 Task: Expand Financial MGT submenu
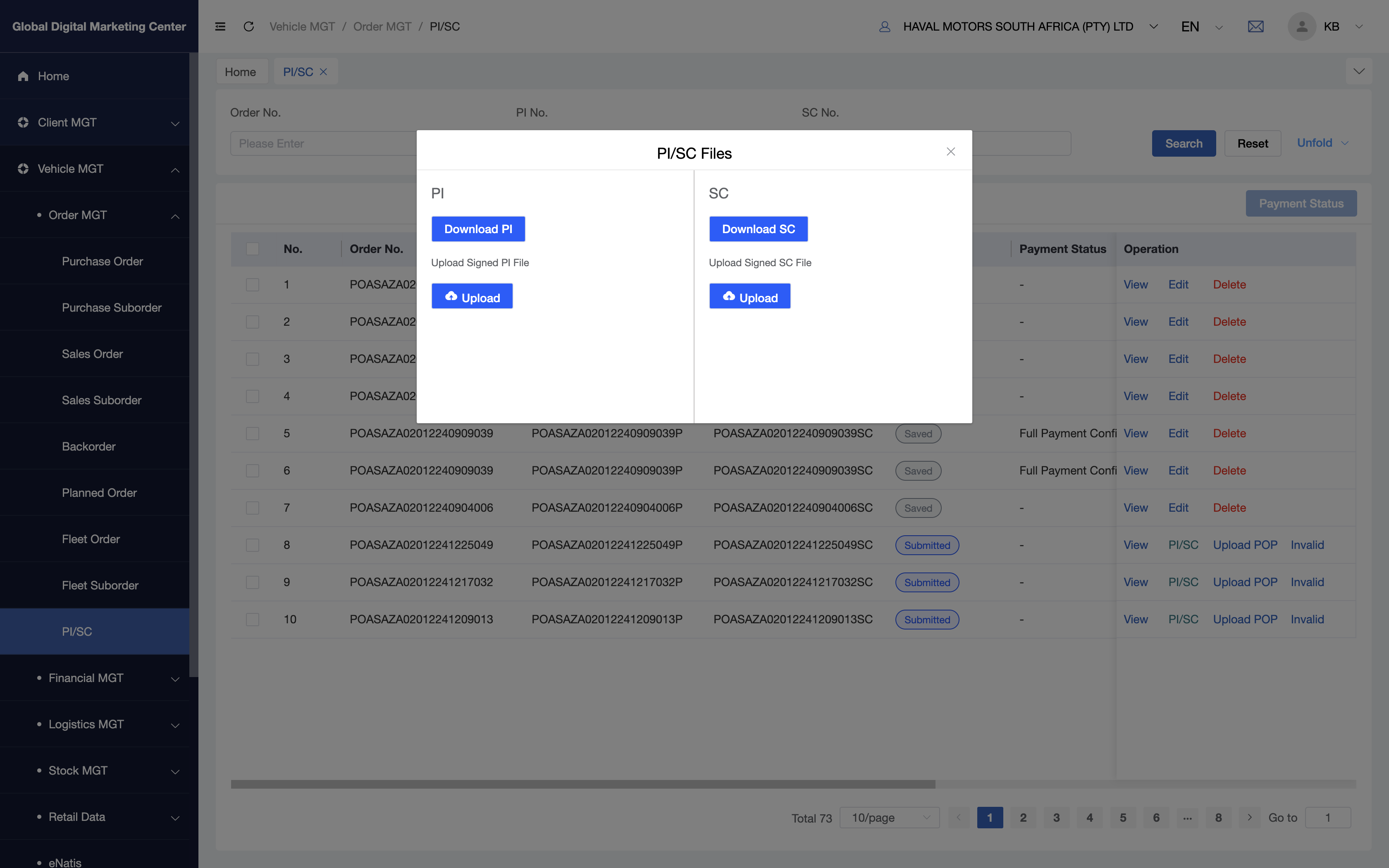pos(175,679)
